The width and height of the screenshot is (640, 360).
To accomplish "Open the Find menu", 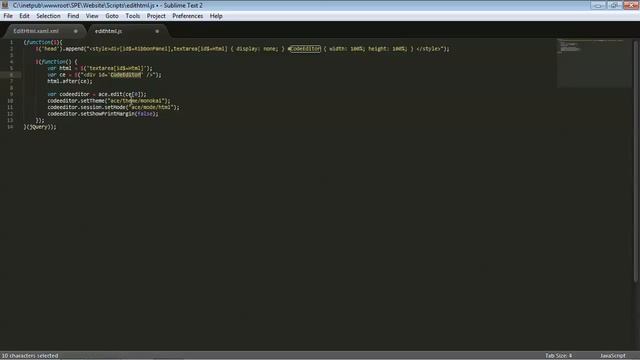I will click(73, 16).
